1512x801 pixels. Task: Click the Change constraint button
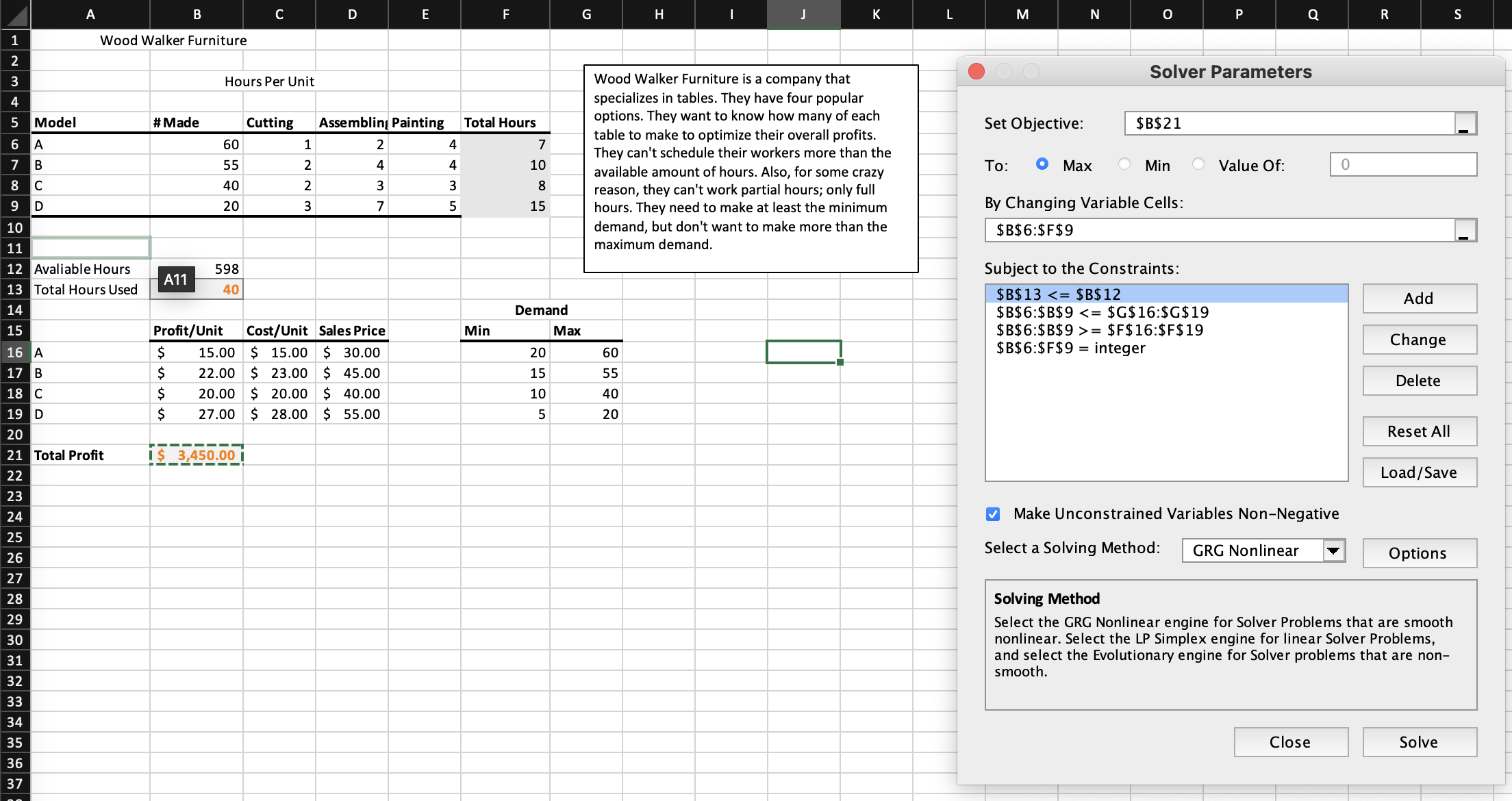pyautogui.click(x=1419, y=340)
